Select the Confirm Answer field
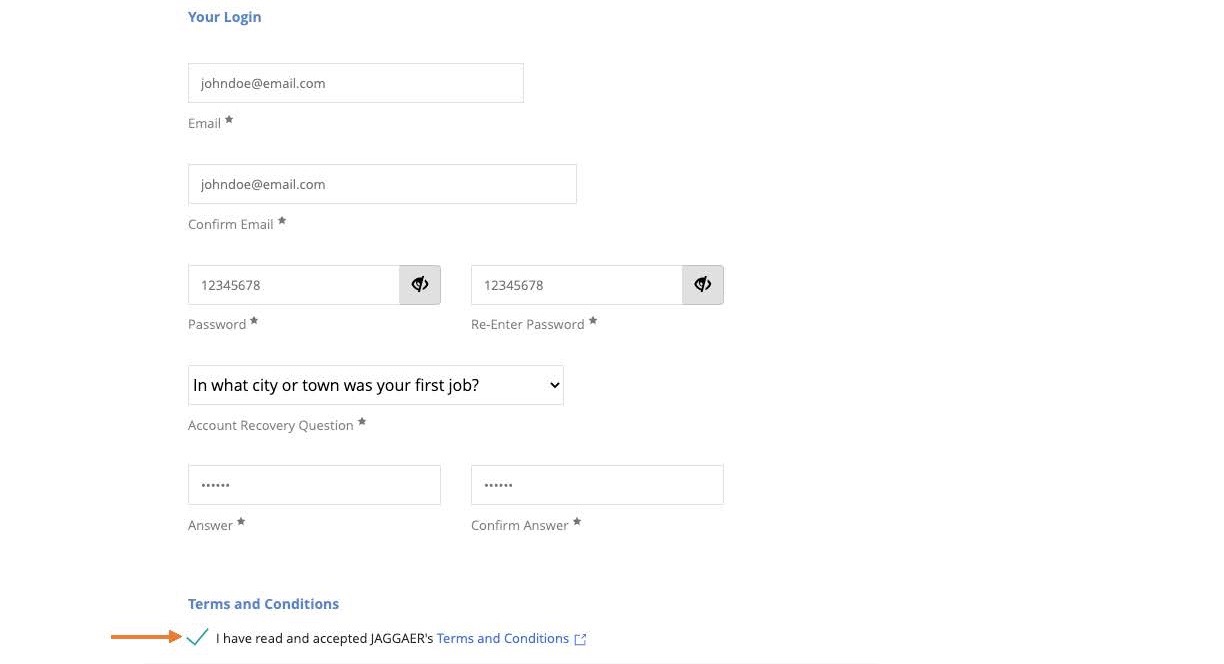Screen dimensions: 1224x664 click(597, 485)
